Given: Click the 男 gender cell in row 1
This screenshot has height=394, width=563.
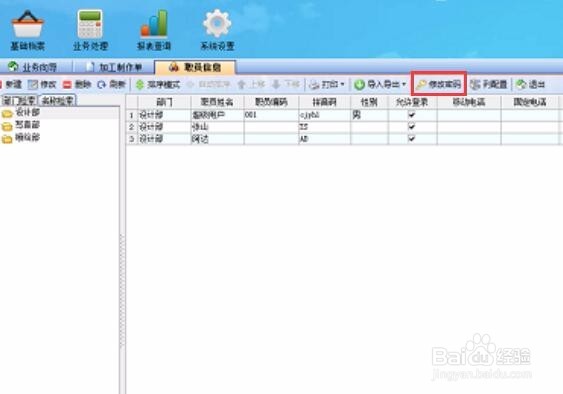Looking at the screenshot, I should [369, 115].
